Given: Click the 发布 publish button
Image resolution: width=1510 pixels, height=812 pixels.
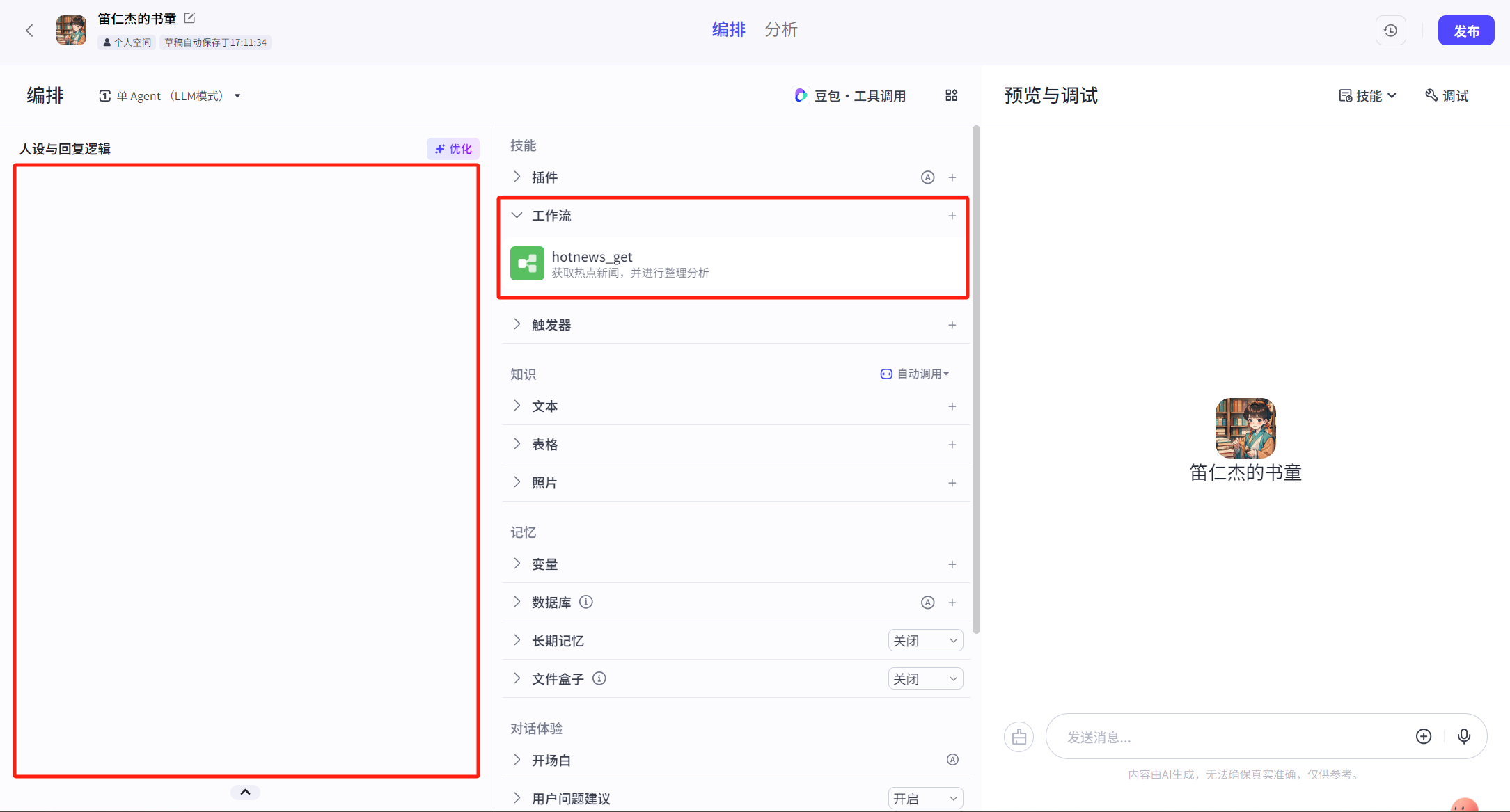Looking at the screenshot, I should click(x=1465, y=31).
